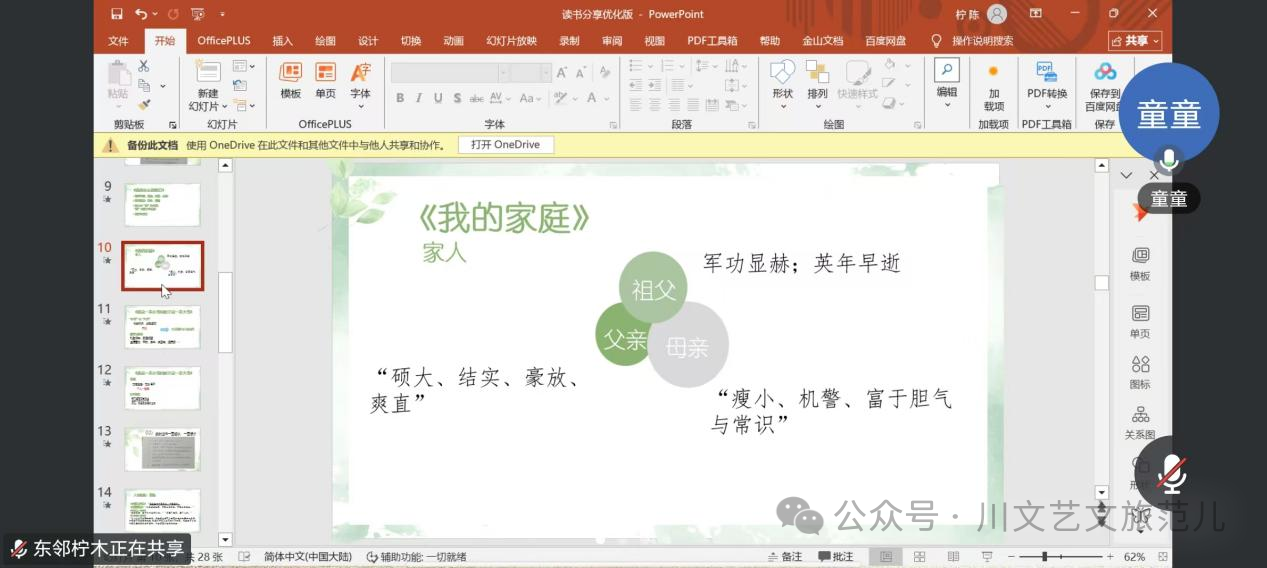Toggle Underline formatting
The image size is (1267, 568).
click(438, 98)
